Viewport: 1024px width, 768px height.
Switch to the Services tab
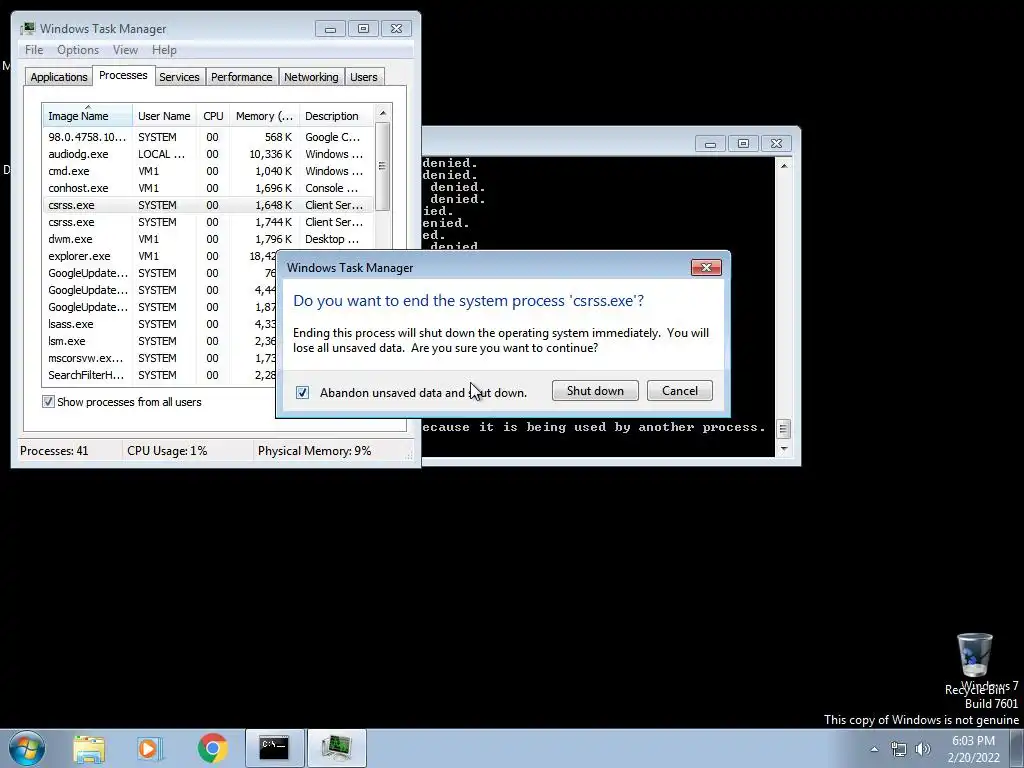[179, 77]
